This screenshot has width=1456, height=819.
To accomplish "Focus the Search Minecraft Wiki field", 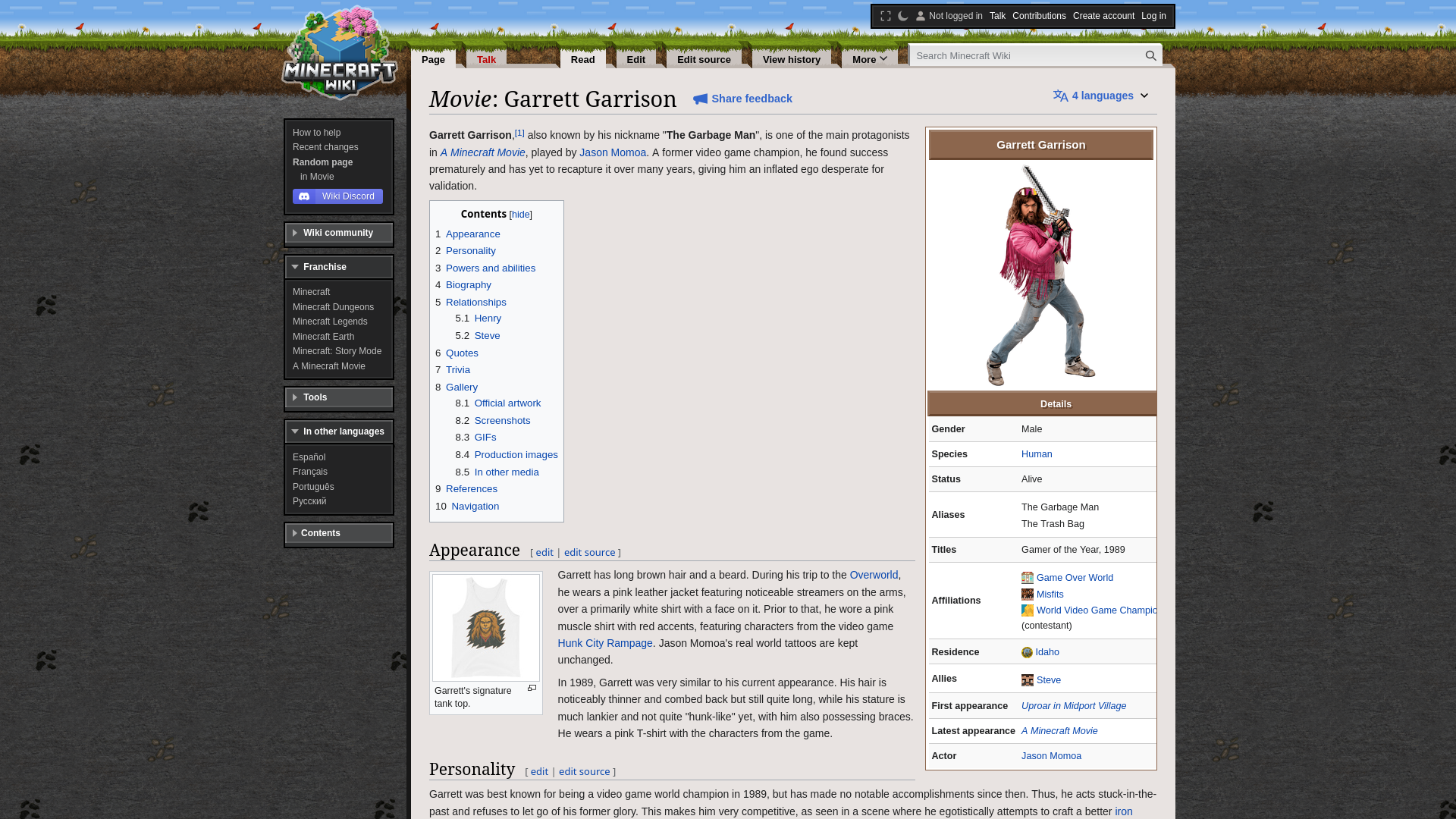I will [x=1027, y=55].
